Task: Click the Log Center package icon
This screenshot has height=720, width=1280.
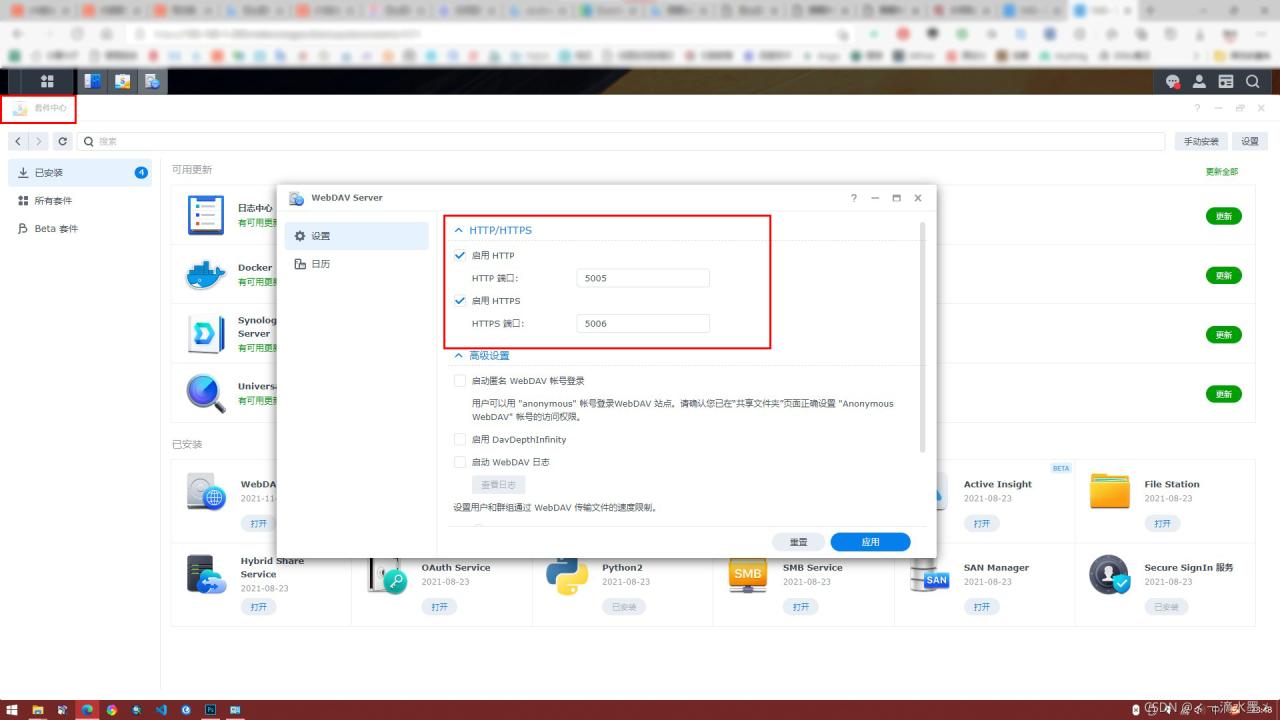Action: (206, 215)
